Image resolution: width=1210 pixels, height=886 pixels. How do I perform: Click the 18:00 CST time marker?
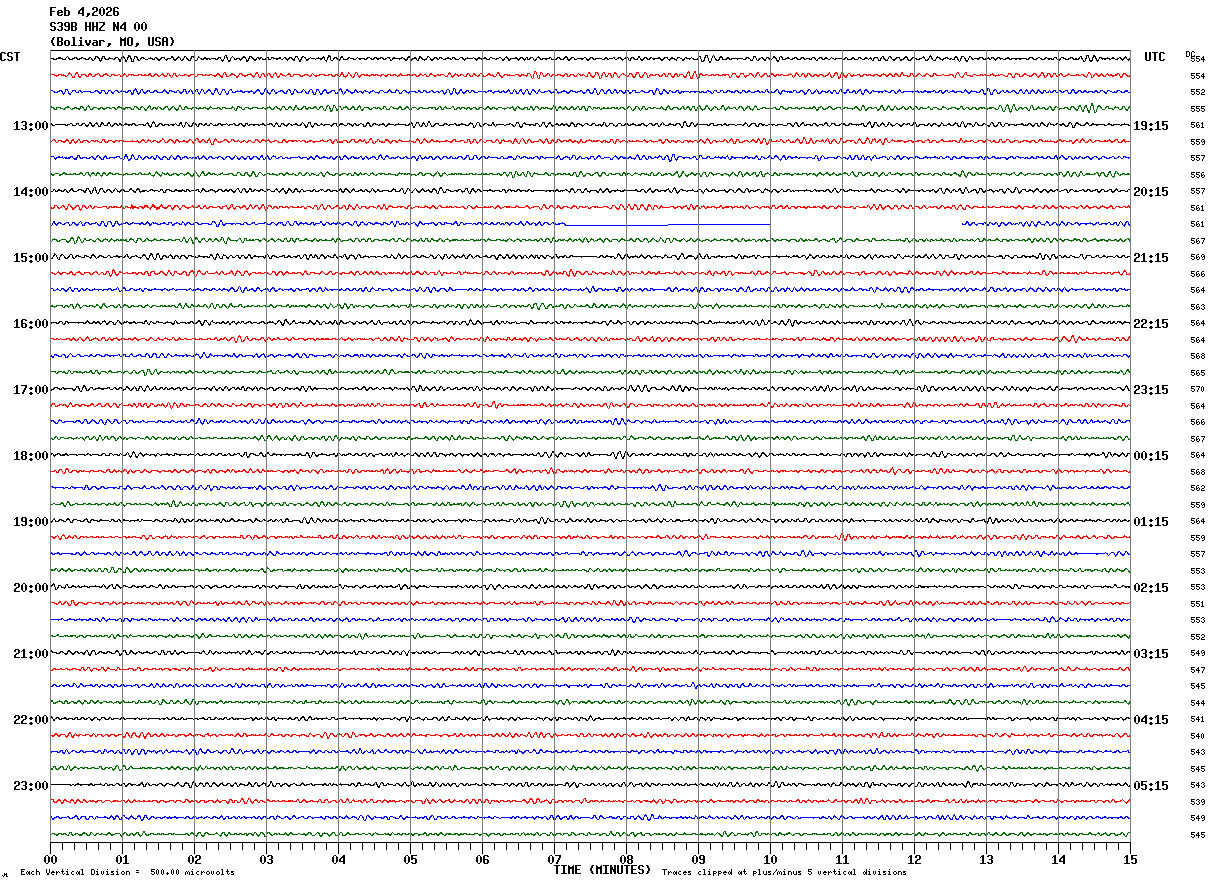[x=30, y=456]
